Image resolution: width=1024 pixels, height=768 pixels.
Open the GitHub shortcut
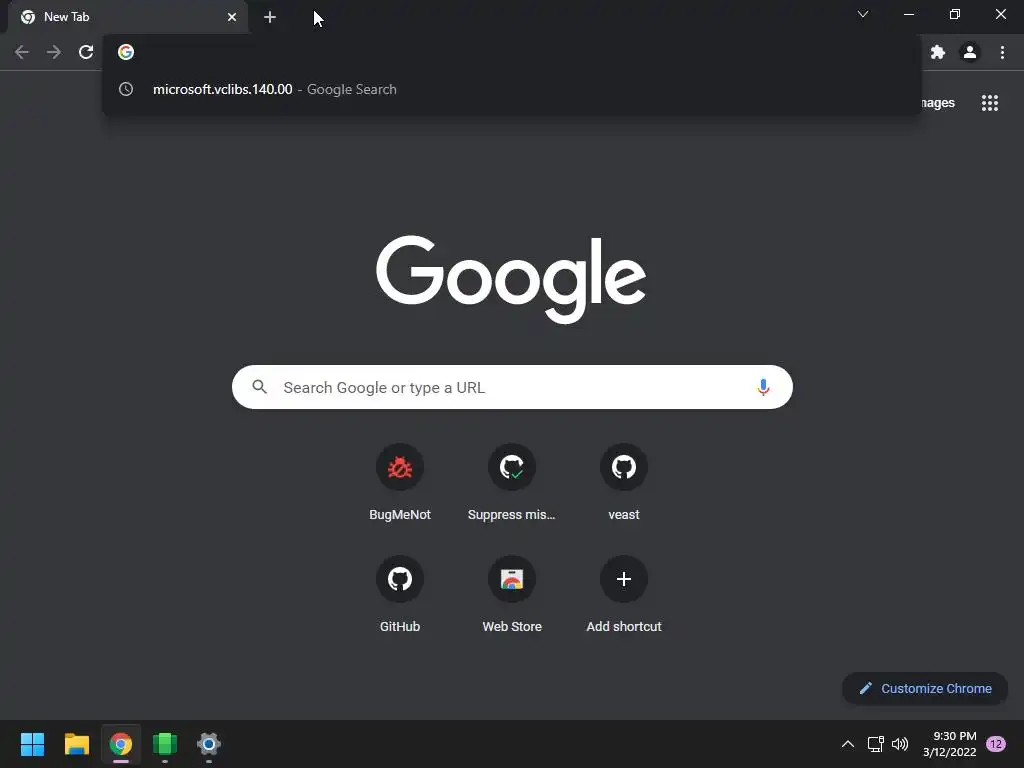pyautogui.click(x=400, y=594)
